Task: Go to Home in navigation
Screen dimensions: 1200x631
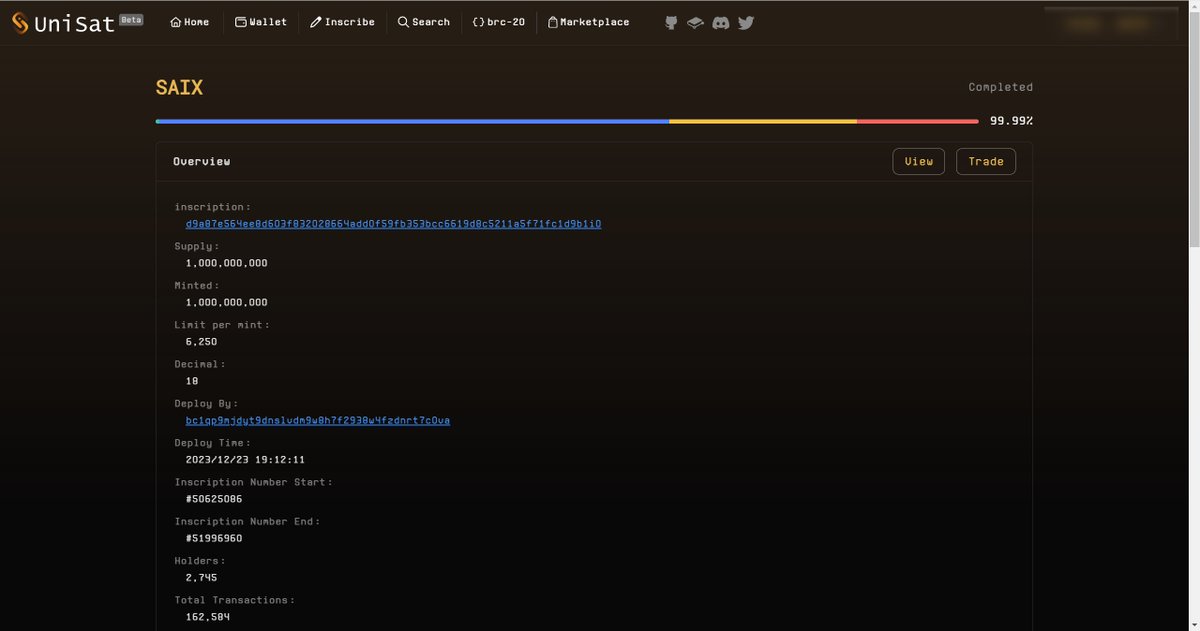Action: (x=190, y=22)
